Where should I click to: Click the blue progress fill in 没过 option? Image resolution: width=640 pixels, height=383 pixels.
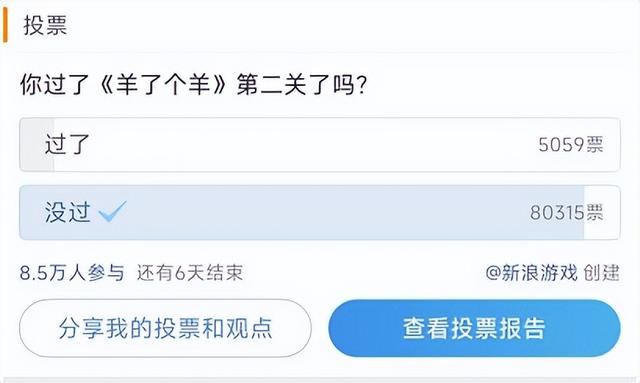pyautogui.click(x=302, y=212)
